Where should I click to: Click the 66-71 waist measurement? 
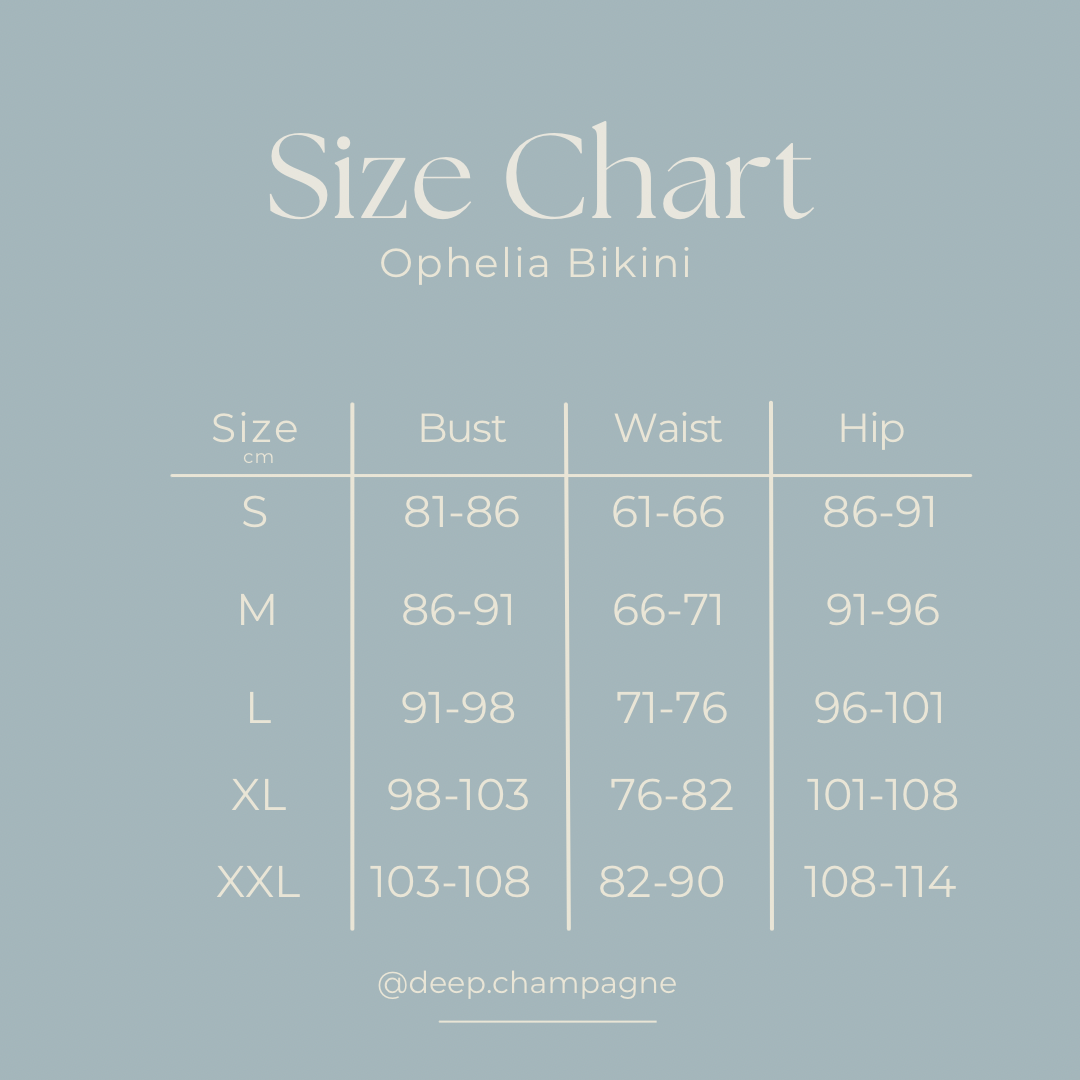tap(667, 610)
